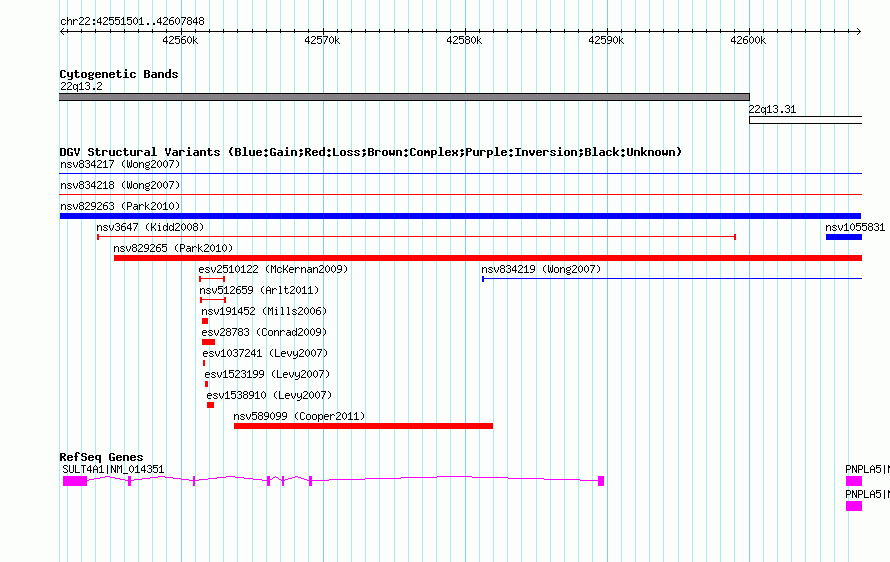Screen dimensions: 890x562
Task: Select the 22q13.2 band label
Action: [81, 87]
